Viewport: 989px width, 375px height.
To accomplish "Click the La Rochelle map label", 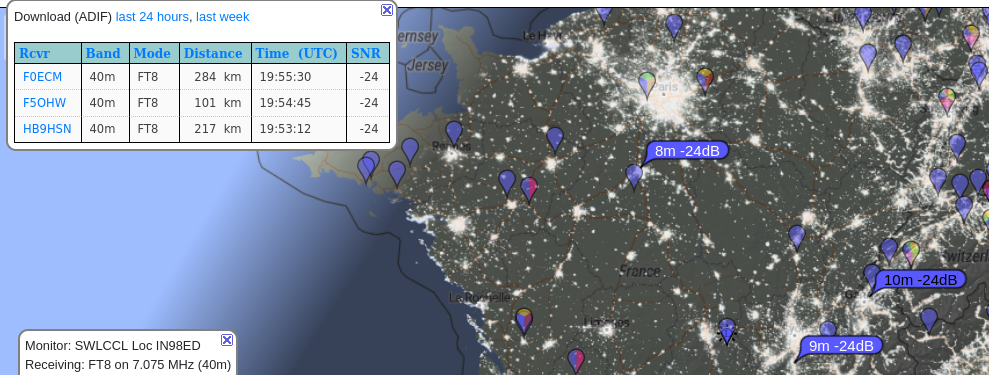I will [x=480, y=297].
